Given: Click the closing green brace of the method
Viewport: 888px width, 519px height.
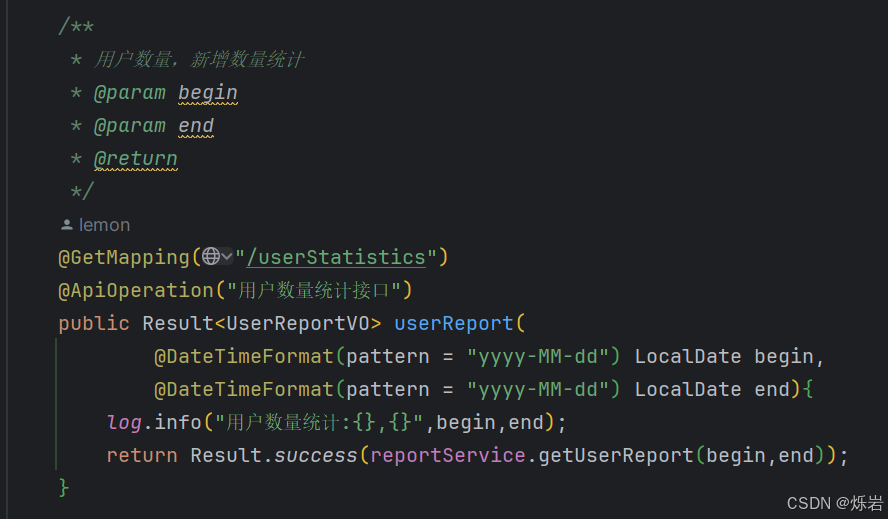Looking at the screenshot, I should (x=64, y=488).
